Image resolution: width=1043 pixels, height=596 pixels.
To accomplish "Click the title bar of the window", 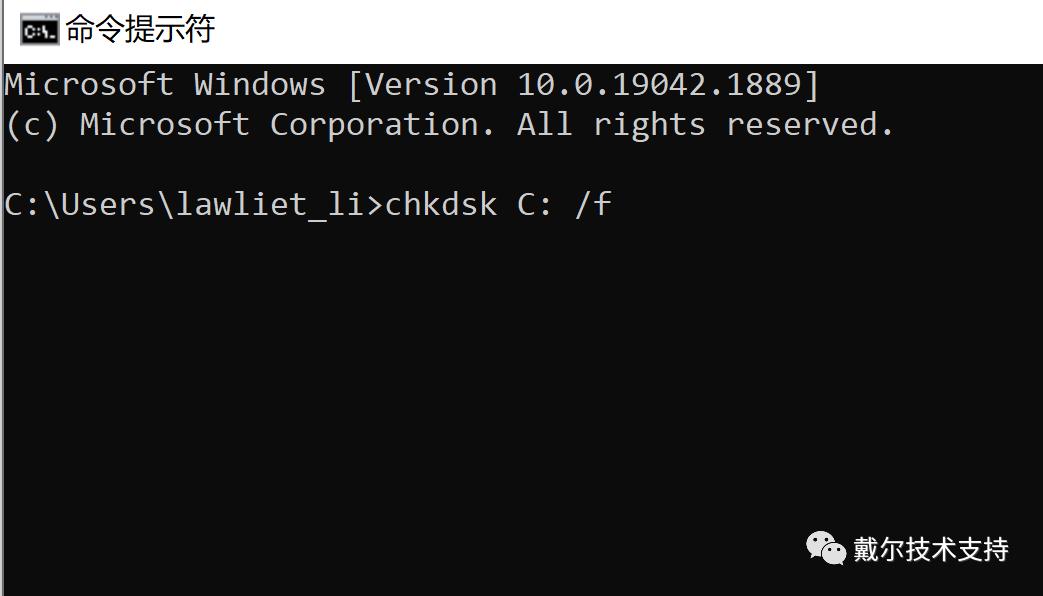I will (500, 29).
